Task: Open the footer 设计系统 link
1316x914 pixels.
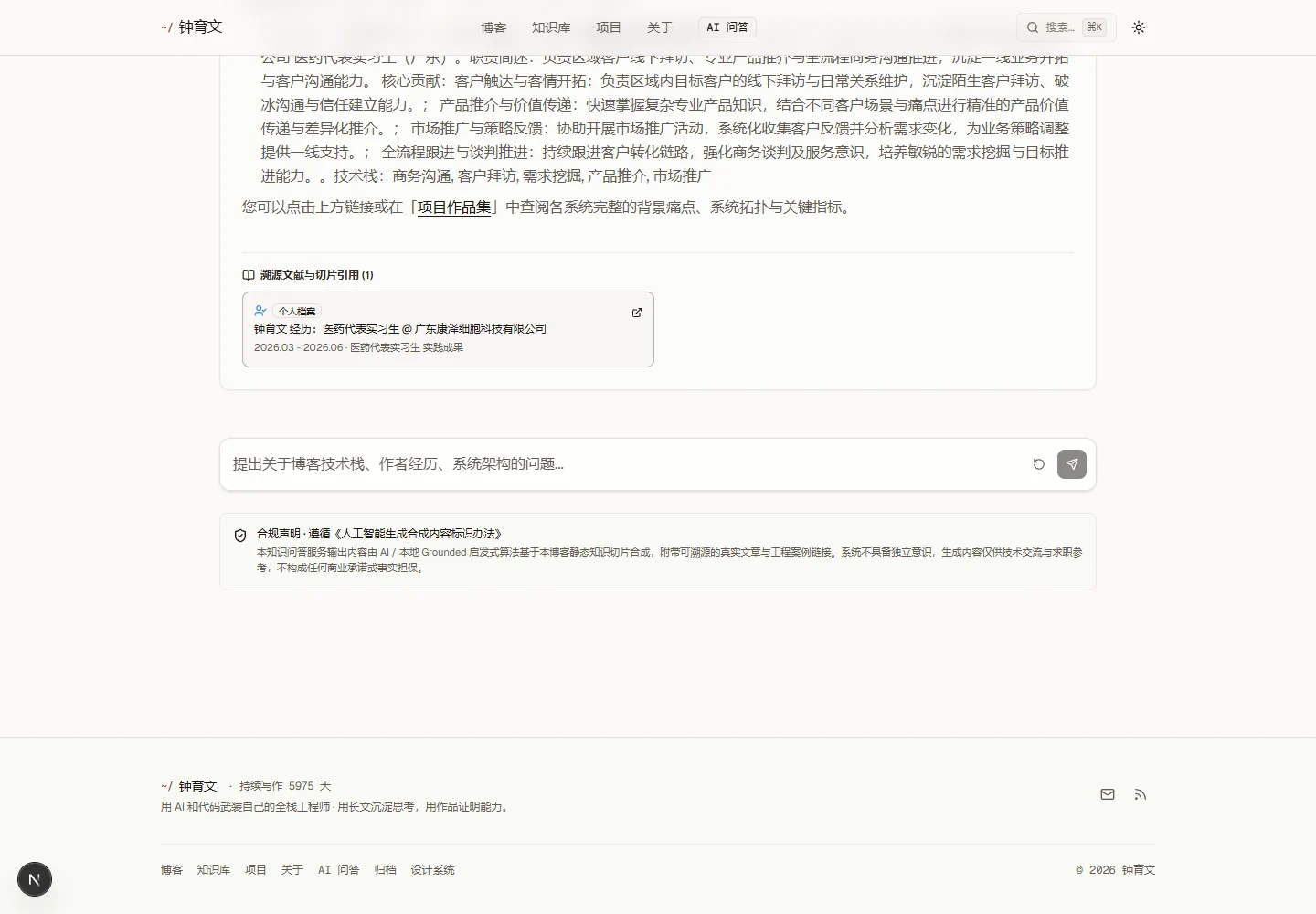Action: (x=433, y=870)
